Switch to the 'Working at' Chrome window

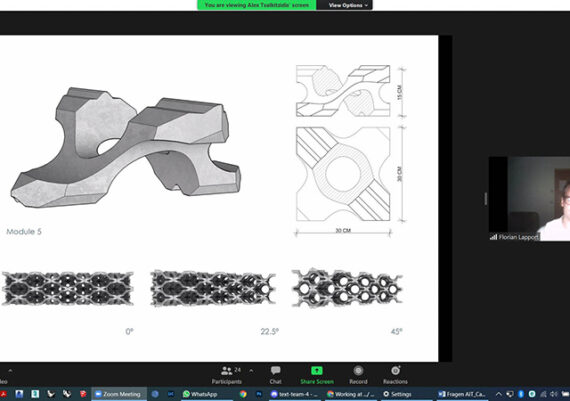[351, 394]
